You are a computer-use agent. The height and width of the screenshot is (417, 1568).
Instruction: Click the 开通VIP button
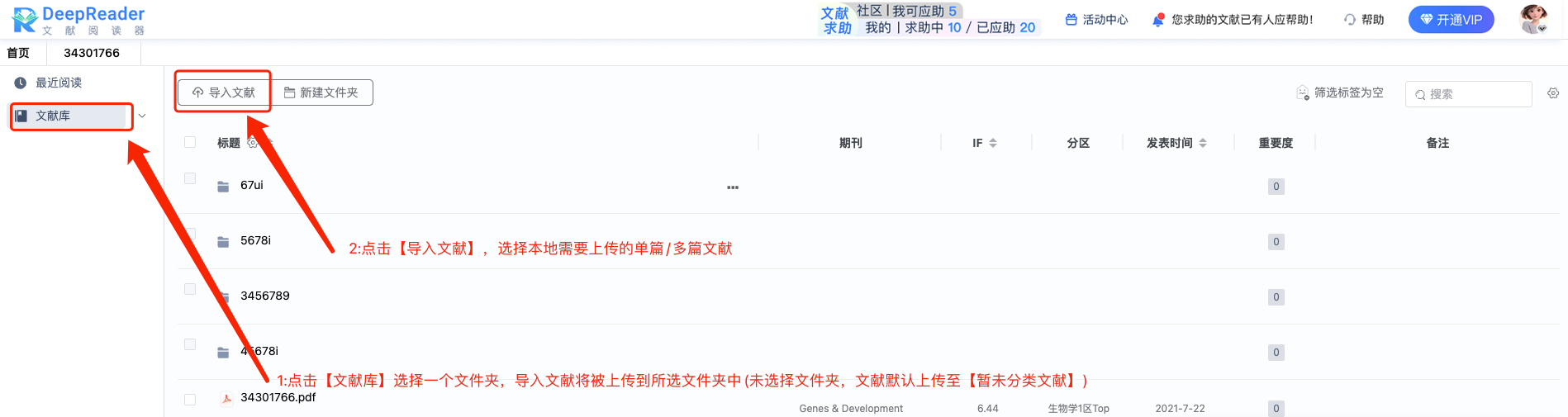tap(1451, 20)
